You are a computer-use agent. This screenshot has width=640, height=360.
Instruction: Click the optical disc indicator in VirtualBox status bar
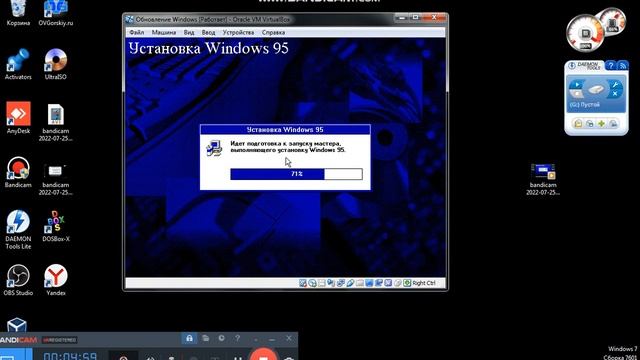[x=312, y=283]
